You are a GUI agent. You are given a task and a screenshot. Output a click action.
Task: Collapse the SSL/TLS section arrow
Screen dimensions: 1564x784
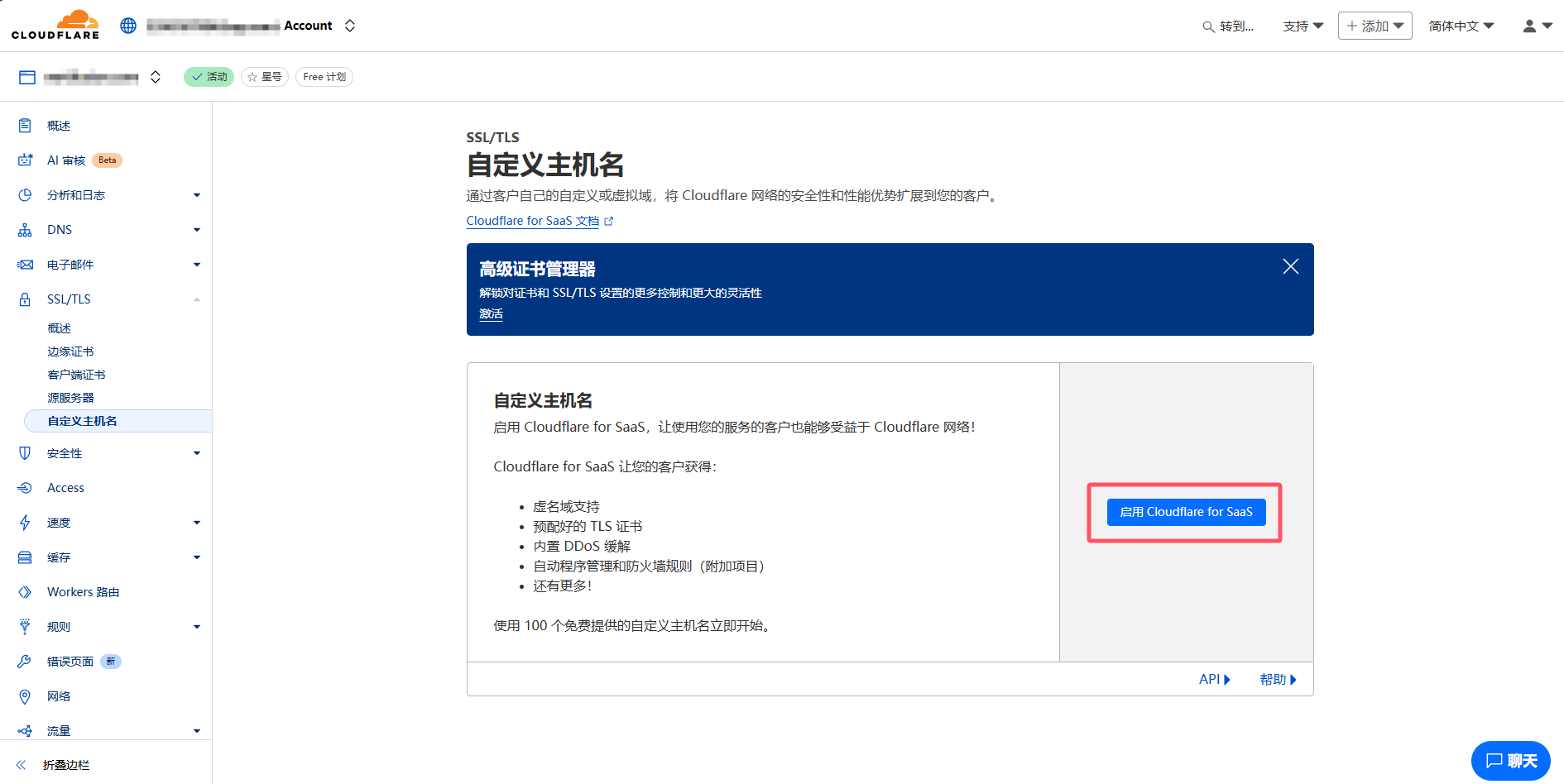pyautogui.click(x=197, y=299)
